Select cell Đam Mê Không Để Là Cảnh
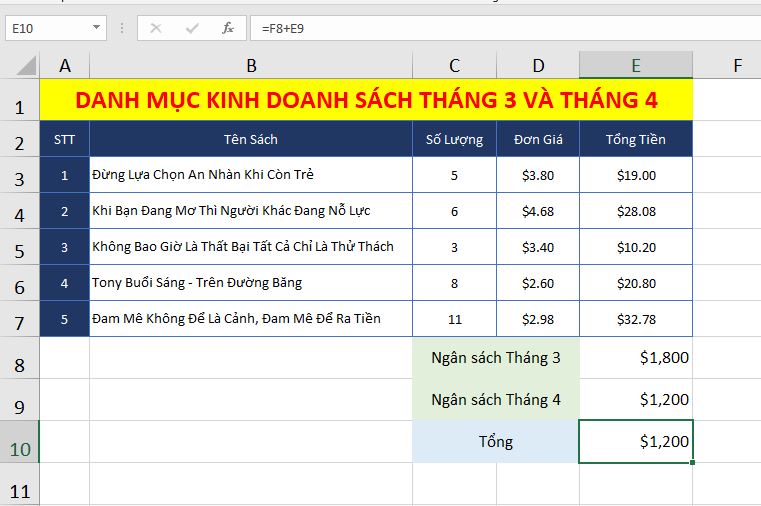The height and width of the screenshot is (506, 761). [x=251, y=319]
